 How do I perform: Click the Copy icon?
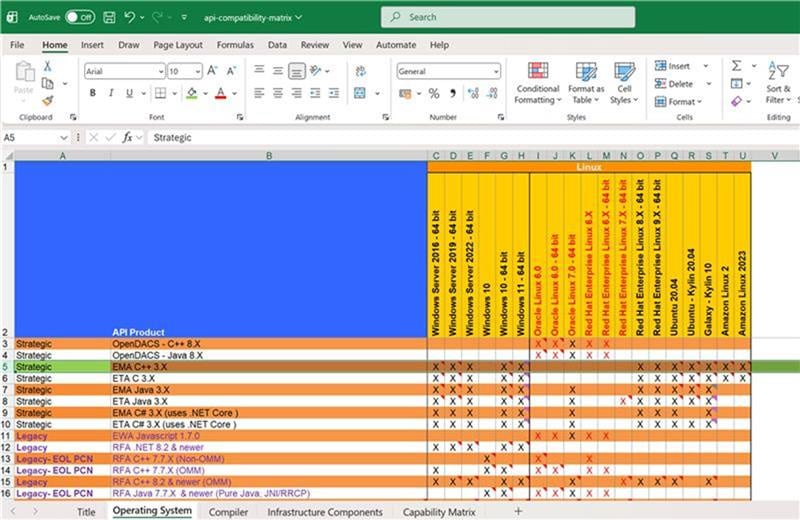click(47, 83)
